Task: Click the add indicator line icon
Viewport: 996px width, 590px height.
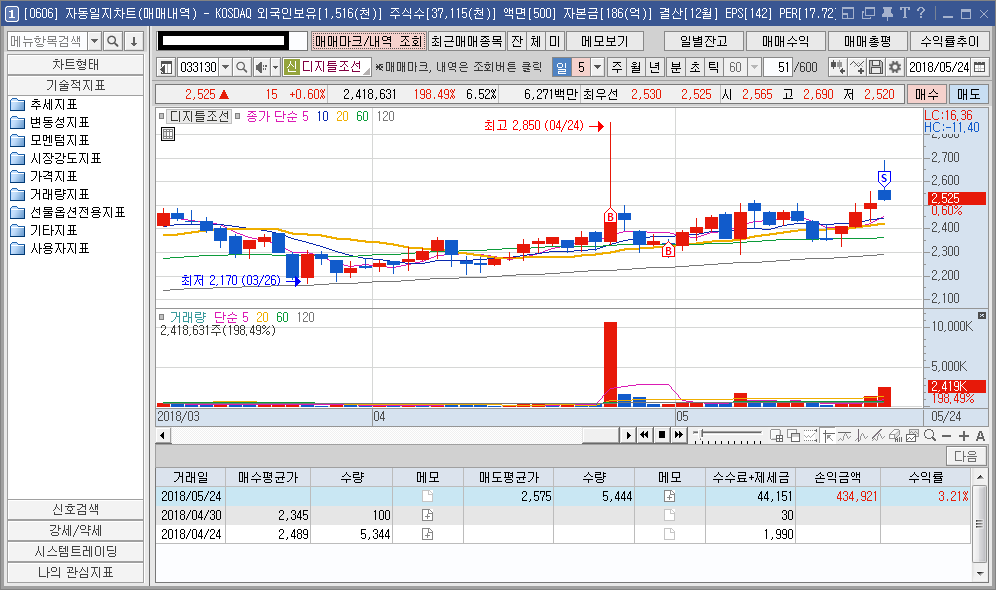Action: 856,67
